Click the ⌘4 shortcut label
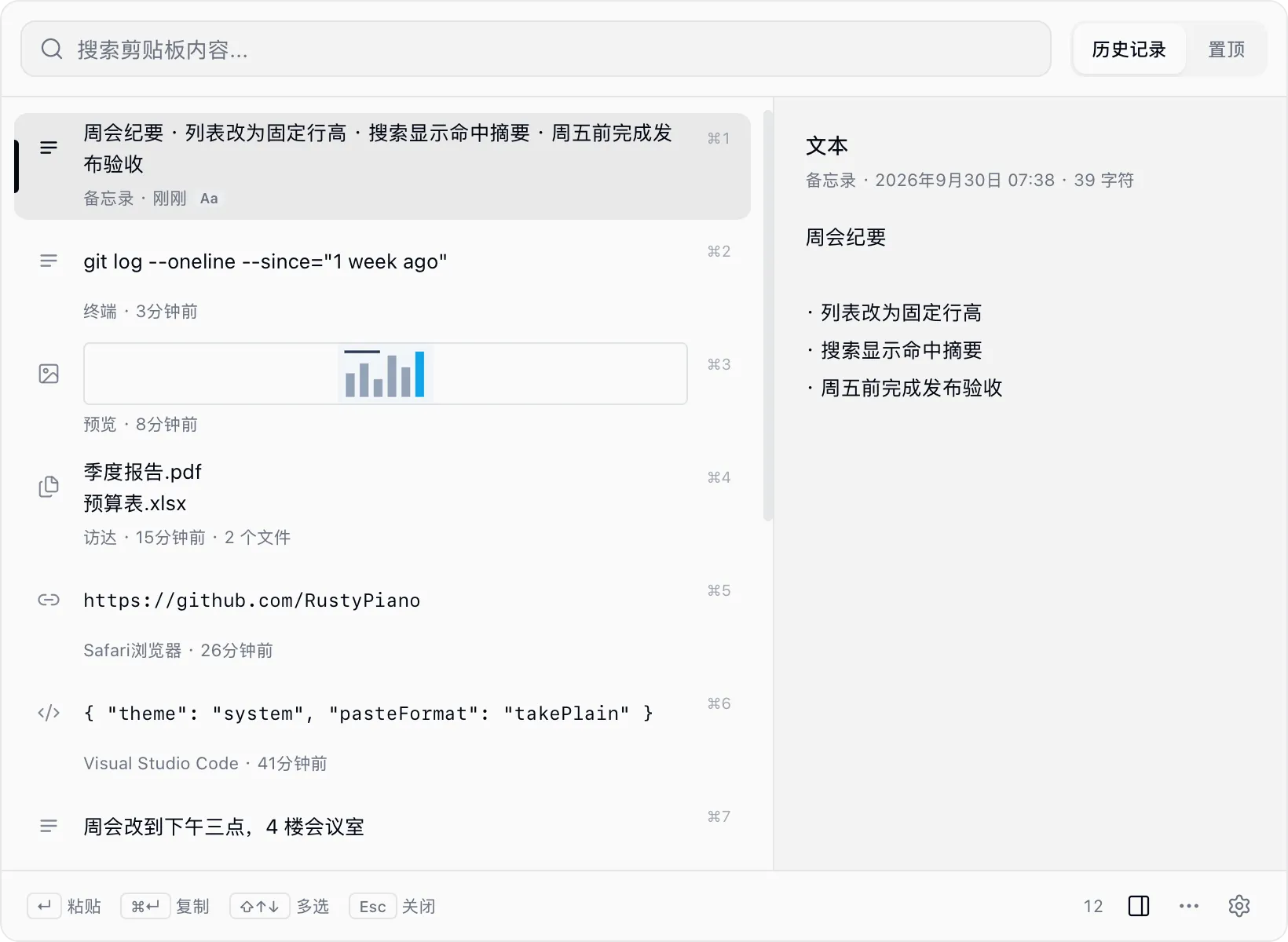 (719, 477)
